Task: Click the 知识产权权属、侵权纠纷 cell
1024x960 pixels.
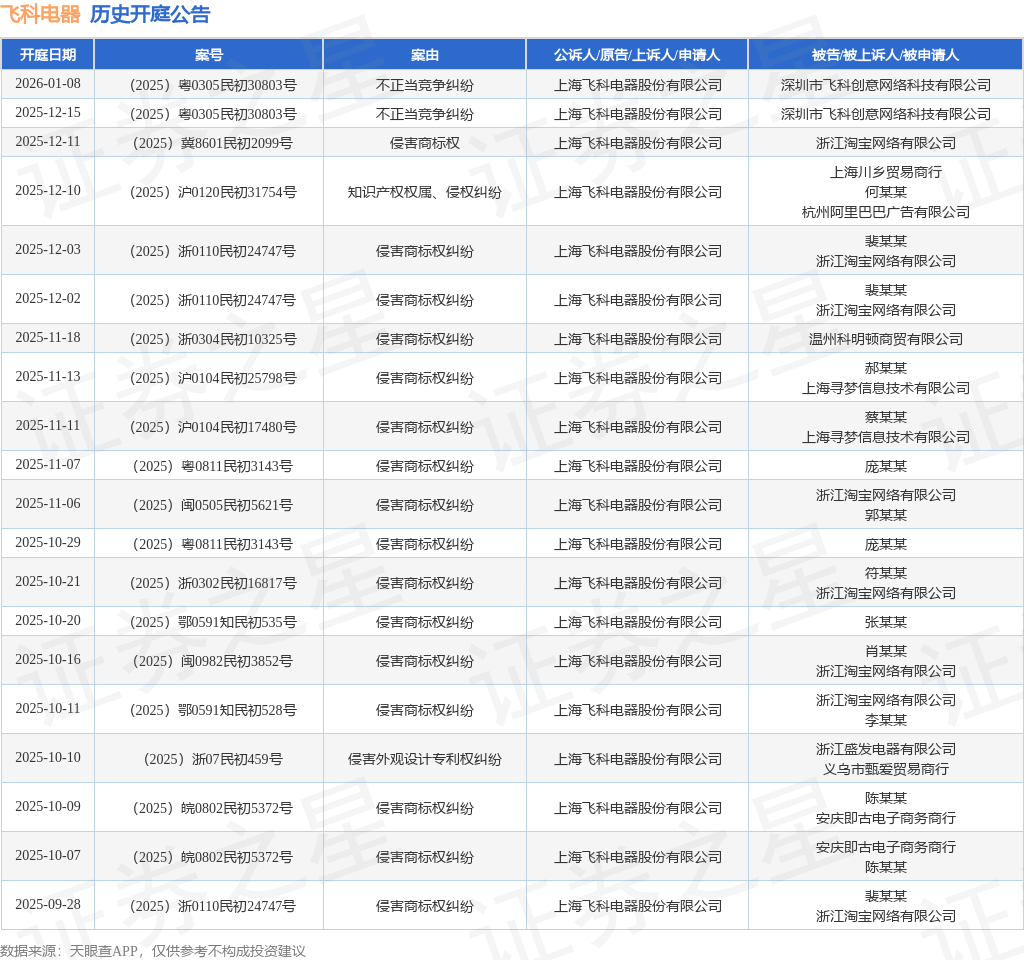Action: (x=424, y=192)
